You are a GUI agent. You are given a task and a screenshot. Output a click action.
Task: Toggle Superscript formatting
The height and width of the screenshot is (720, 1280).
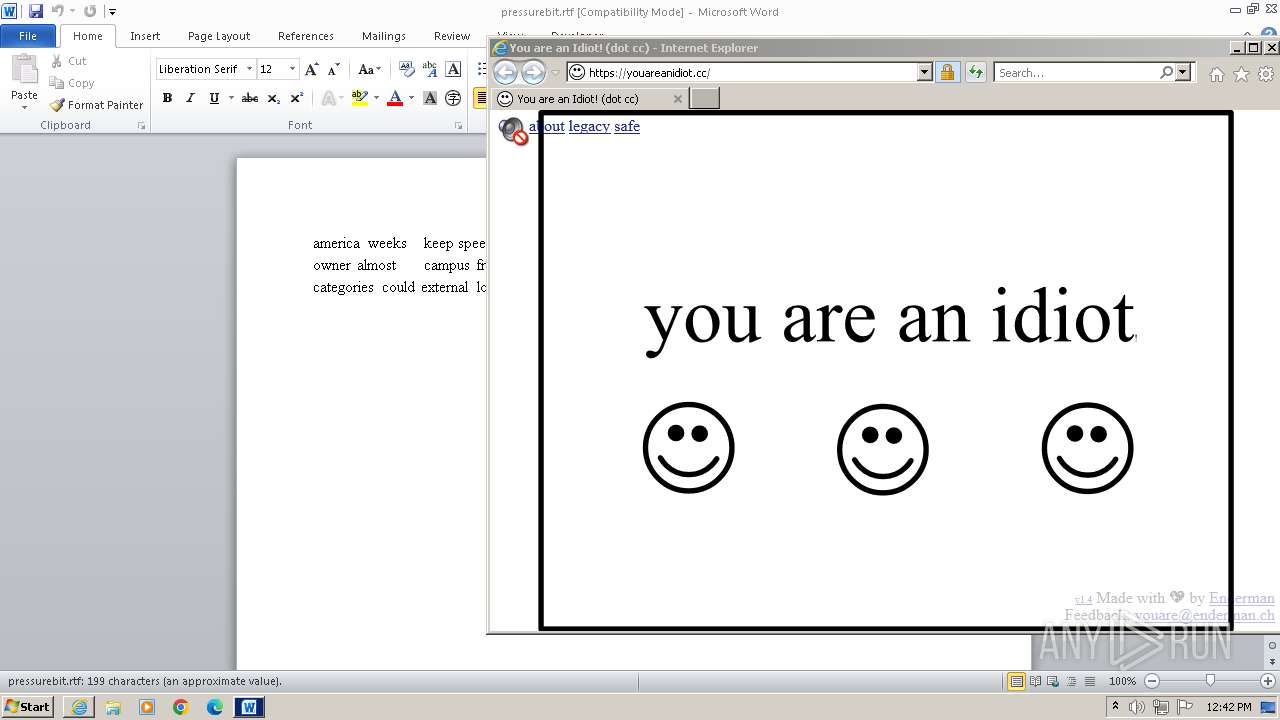(x=296, y=98)
